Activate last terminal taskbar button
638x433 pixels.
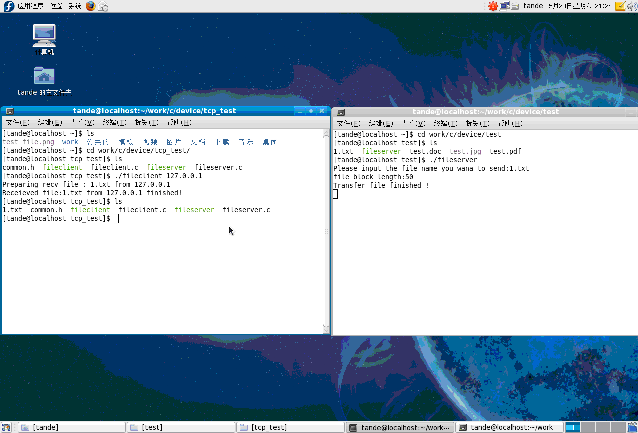tap(510, 427)
